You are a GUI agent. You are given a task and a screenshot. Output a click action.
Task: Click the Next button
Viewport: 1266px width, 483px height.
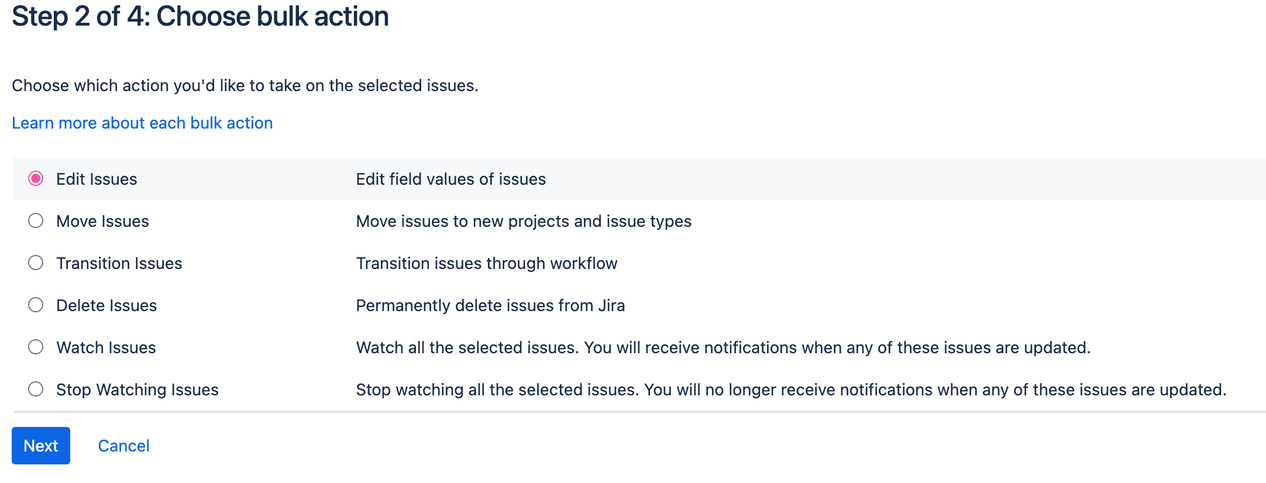[x=41, y=446]
